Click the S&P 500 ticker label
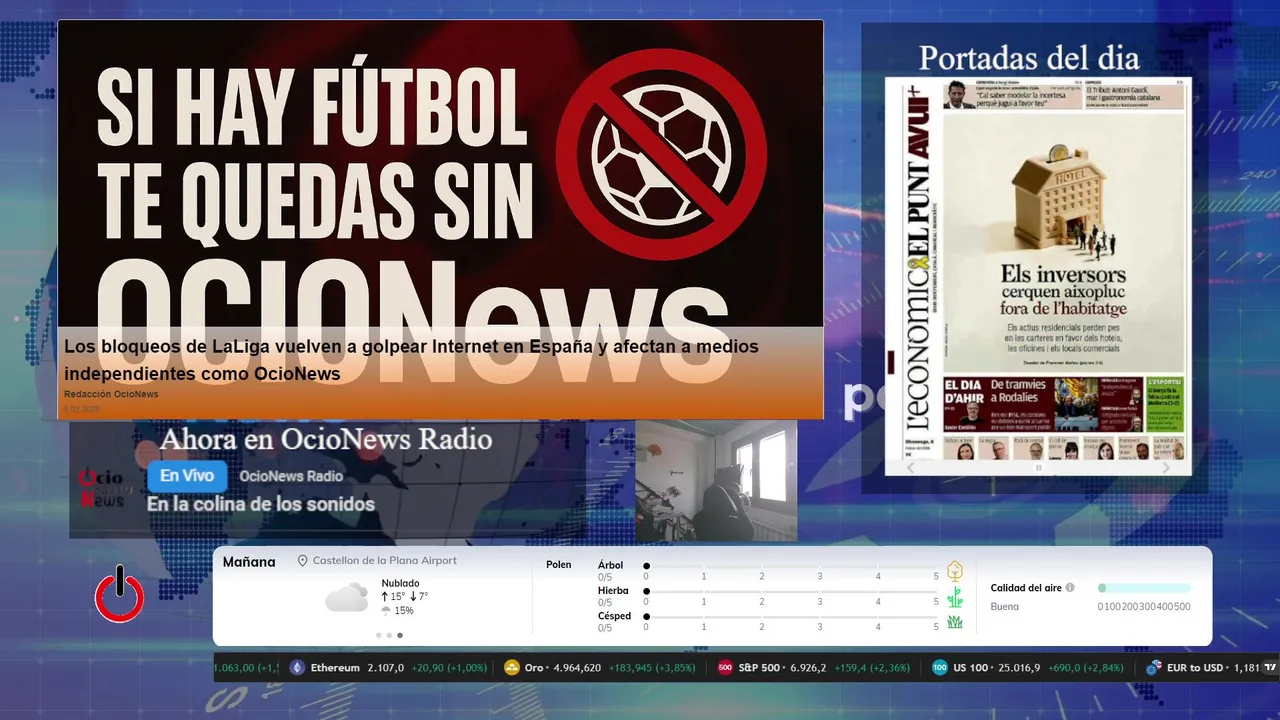The height and width of the screenshot is (720, 1280). [759, 668]
